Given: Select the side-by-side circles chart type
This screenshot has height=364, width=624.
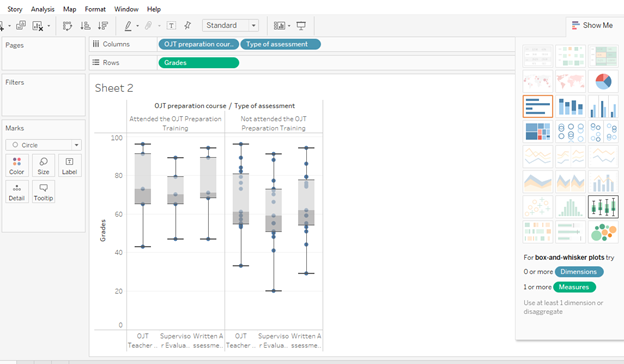Looking at the screenshot, I should coord(603,132).
